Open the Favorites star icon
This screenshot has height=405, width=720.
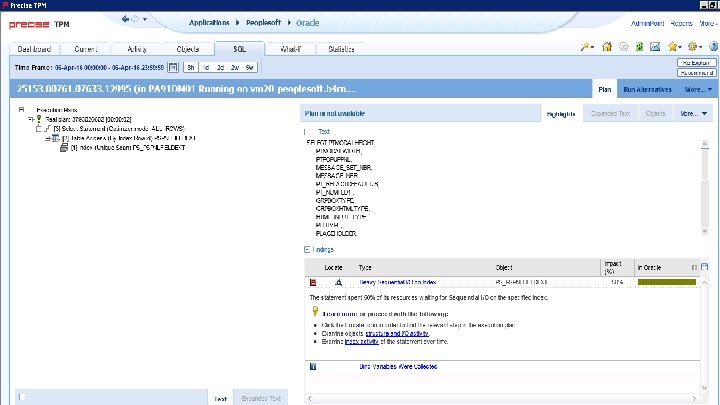pyautogui.click(x=673, y=46)
